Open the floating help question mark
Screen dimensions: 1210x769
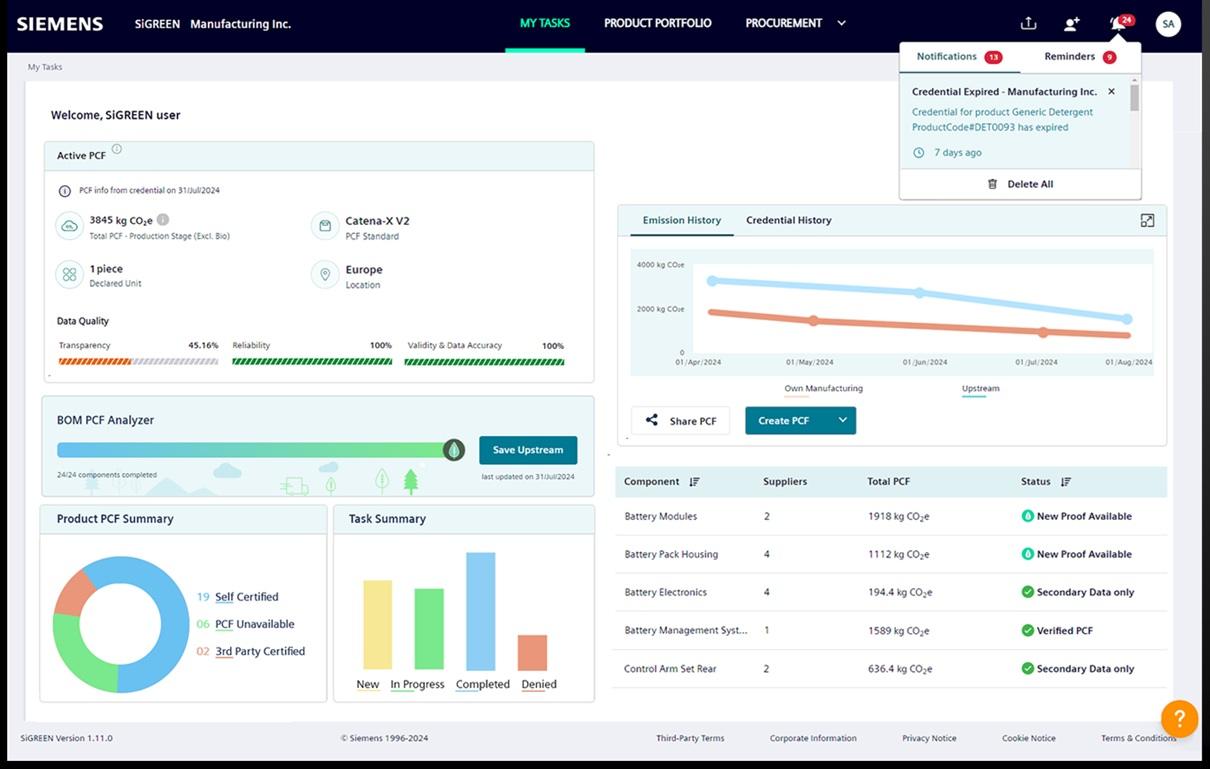click(1179, 718)
